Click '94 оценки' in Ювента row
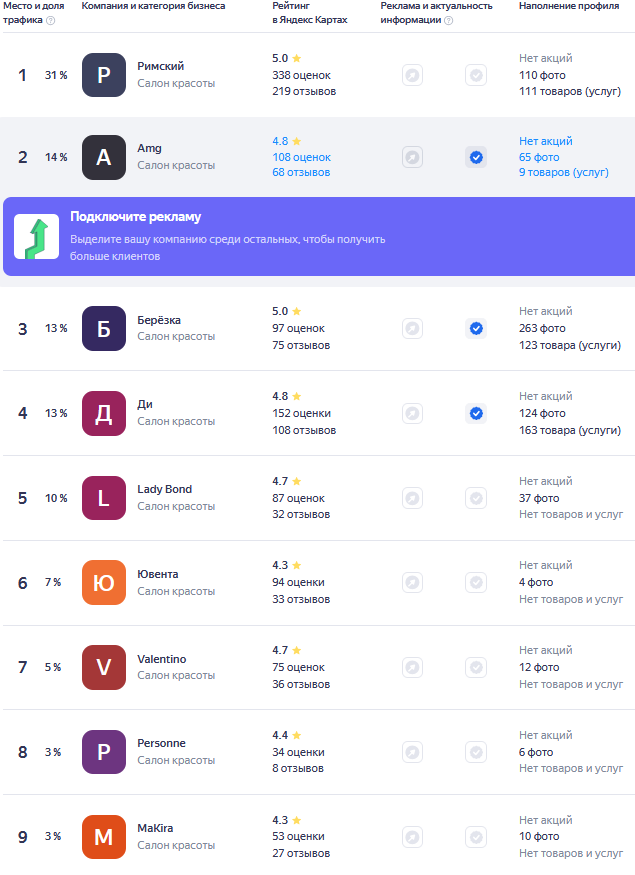This screenshot has width=635, height=875. point(299,583)
